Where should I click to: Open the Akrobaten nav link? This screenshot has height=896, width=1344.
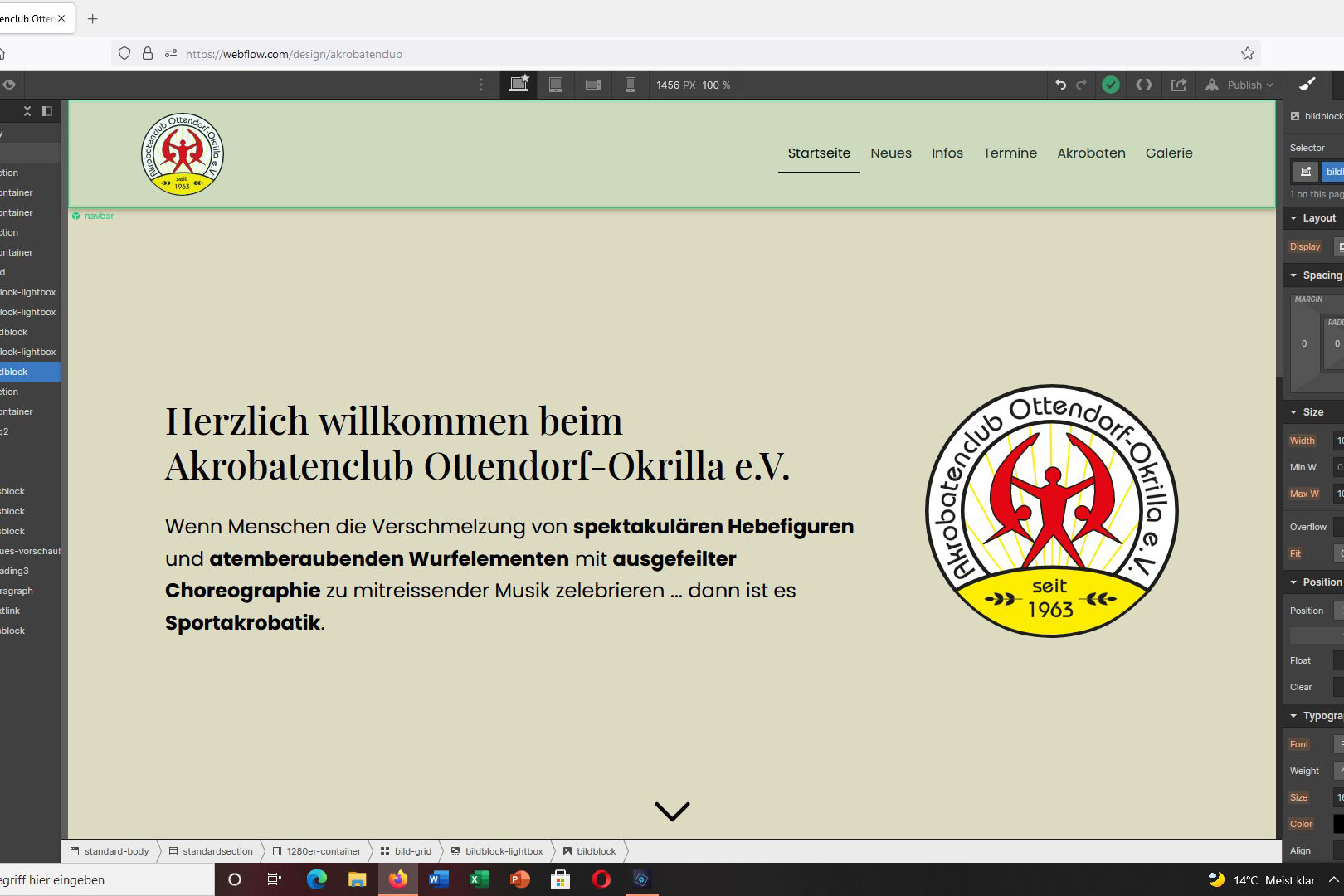1091,153
